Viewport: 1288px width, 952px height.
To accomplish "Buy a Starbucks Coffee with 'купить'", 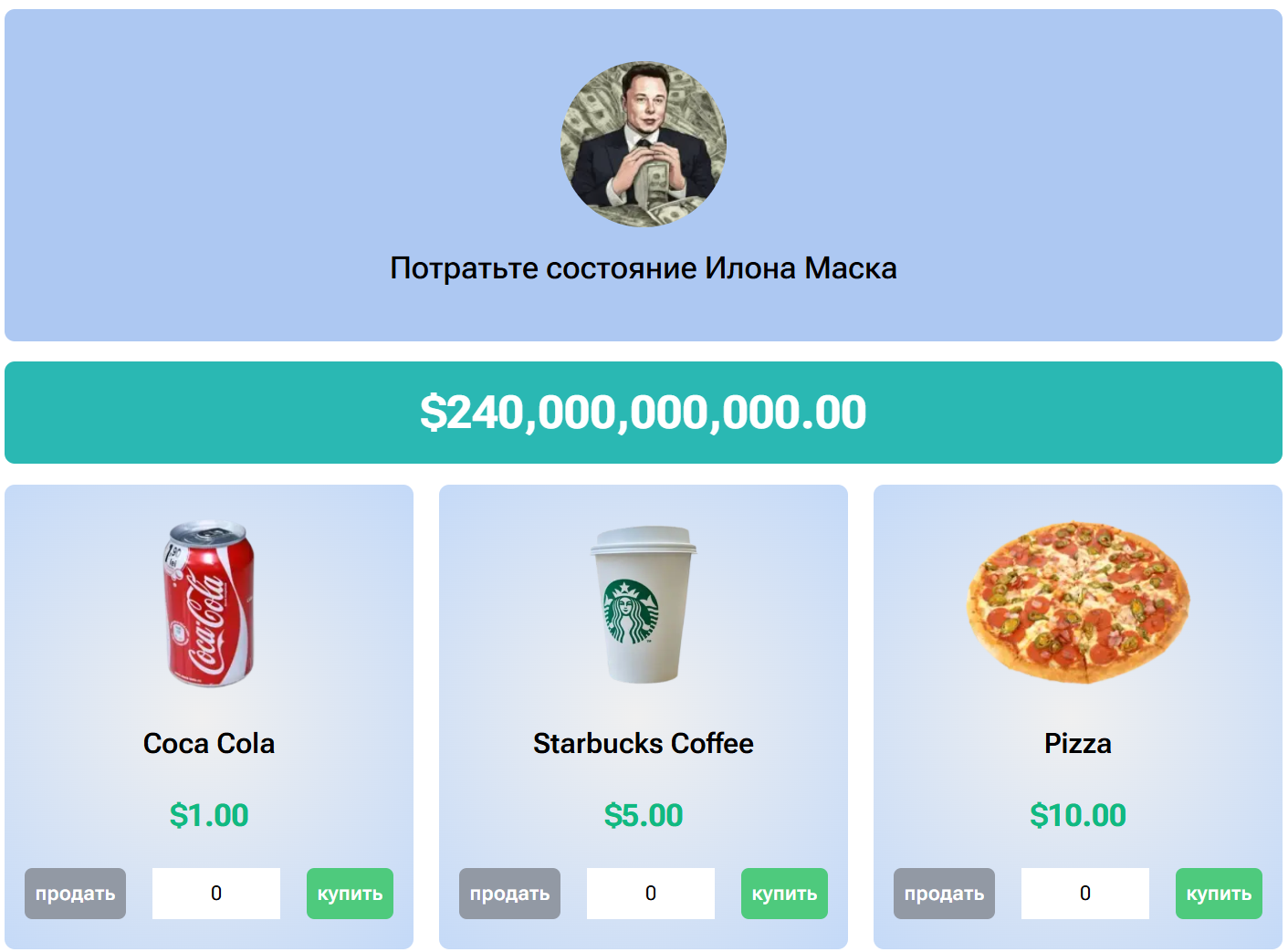I will 784,894.
